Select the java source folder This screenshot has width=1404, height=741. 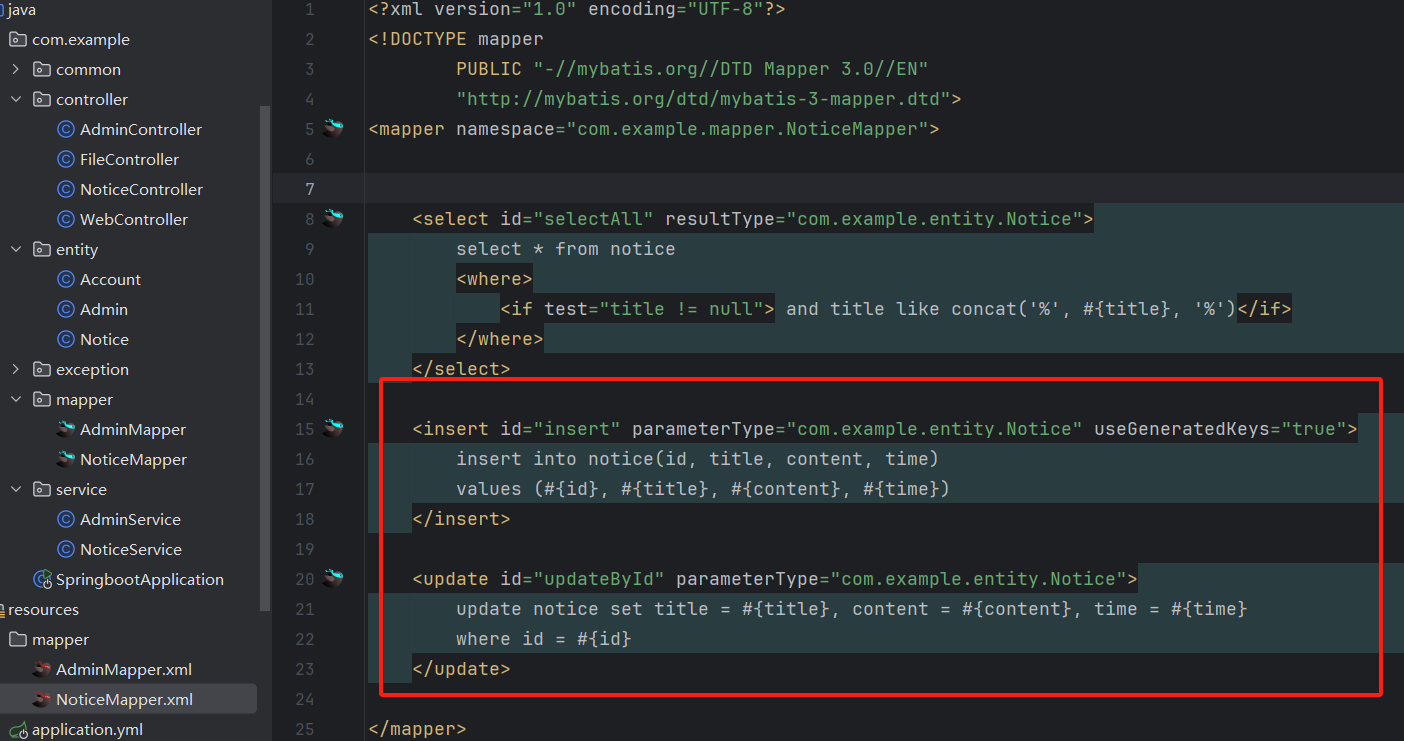[22, 9]
